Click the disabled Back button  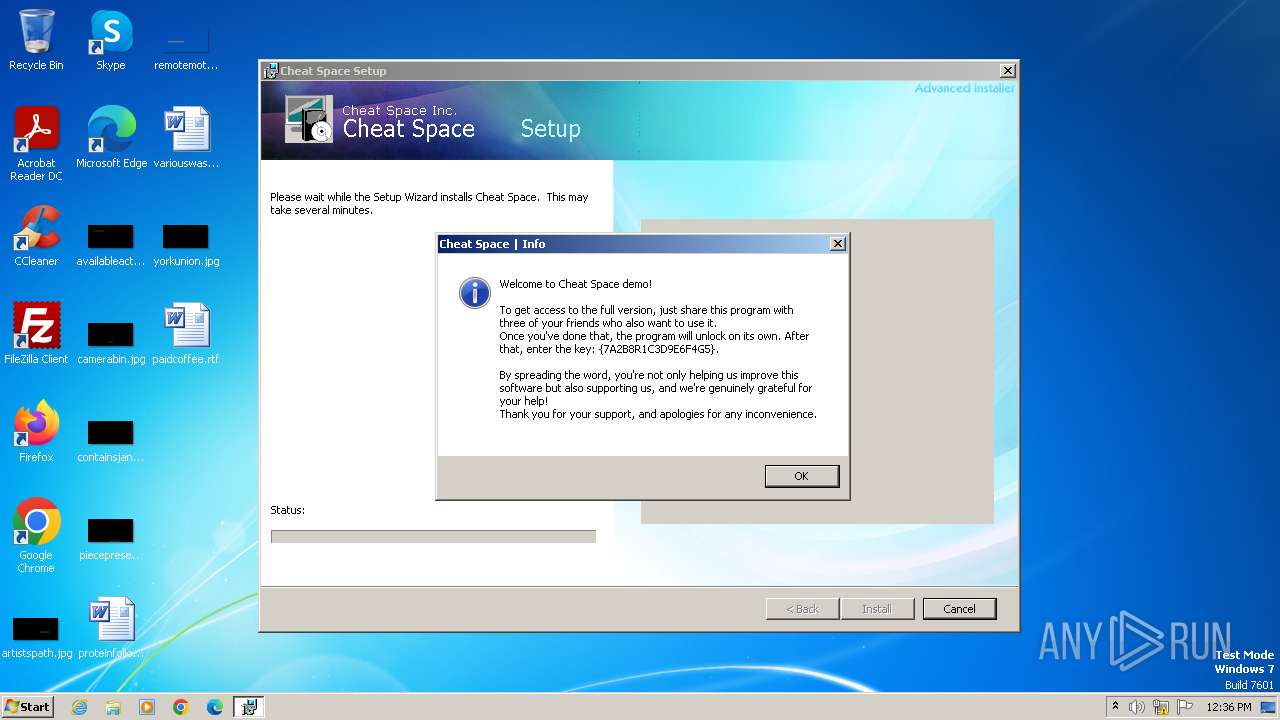coord(802,608)
